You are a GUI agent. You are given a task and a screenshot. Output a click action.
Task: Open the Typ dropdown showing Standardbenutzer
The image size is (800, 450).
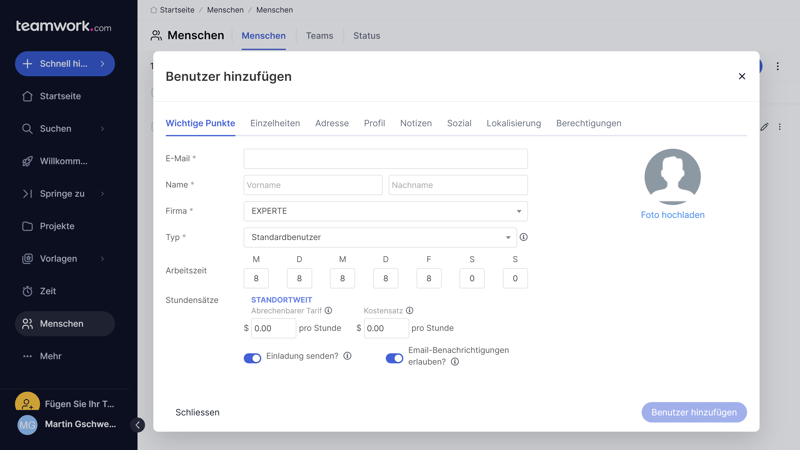point(379,237)
